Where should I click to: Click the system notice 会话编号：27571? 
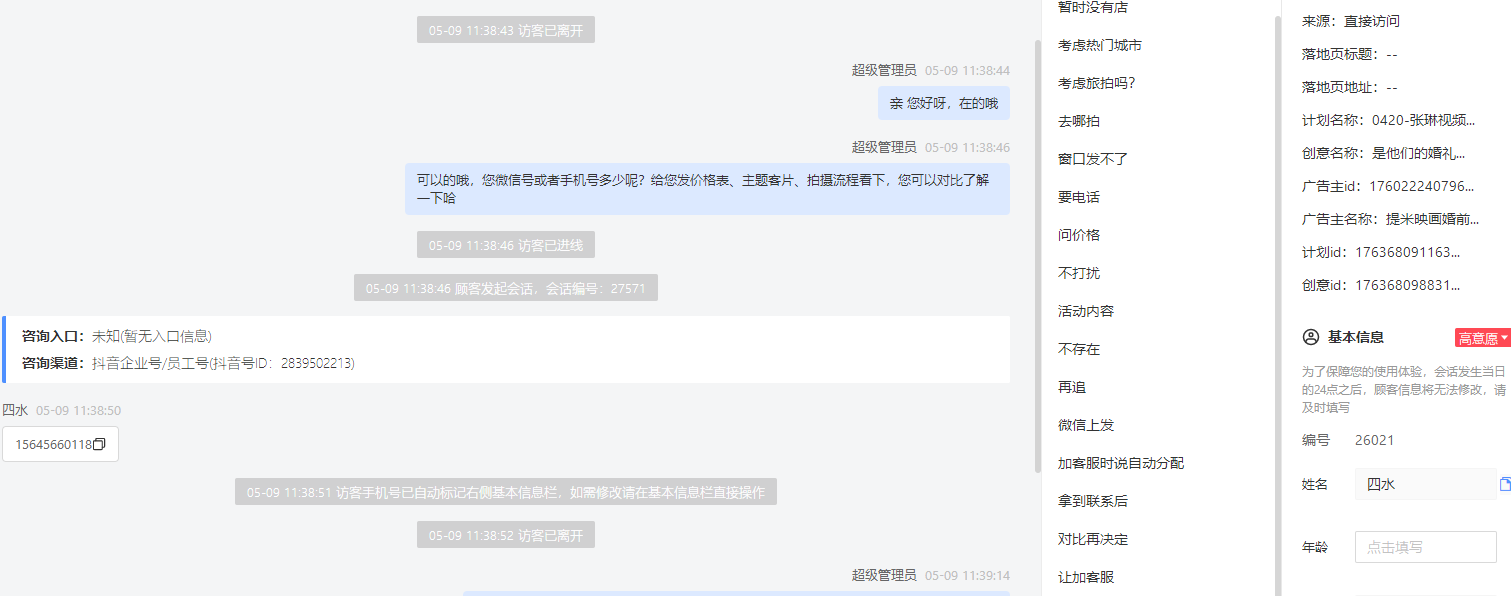(506, 288)
